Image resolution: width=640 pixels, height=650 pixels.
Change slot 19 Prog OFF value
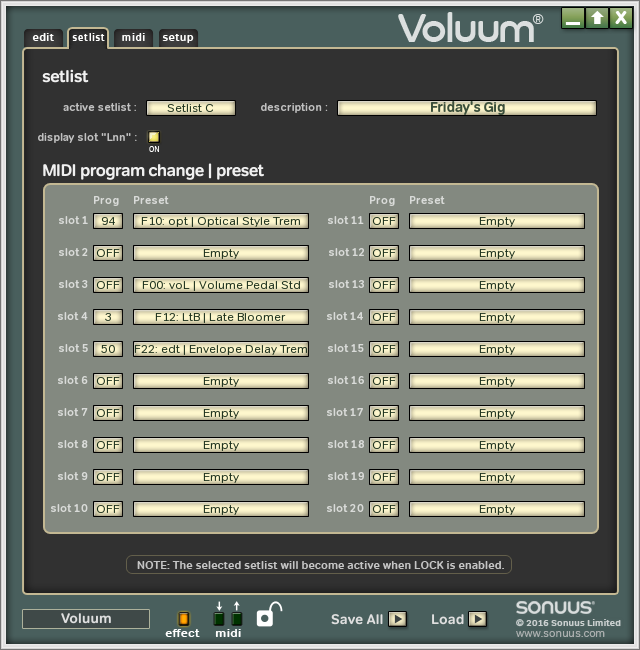pos(384,477)
